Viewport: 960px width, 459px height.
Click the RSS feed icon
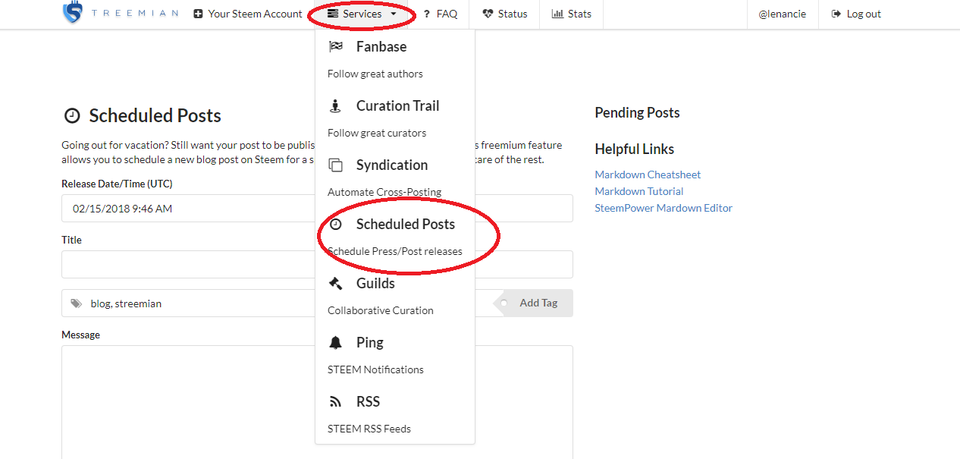[x=335, y=402]
